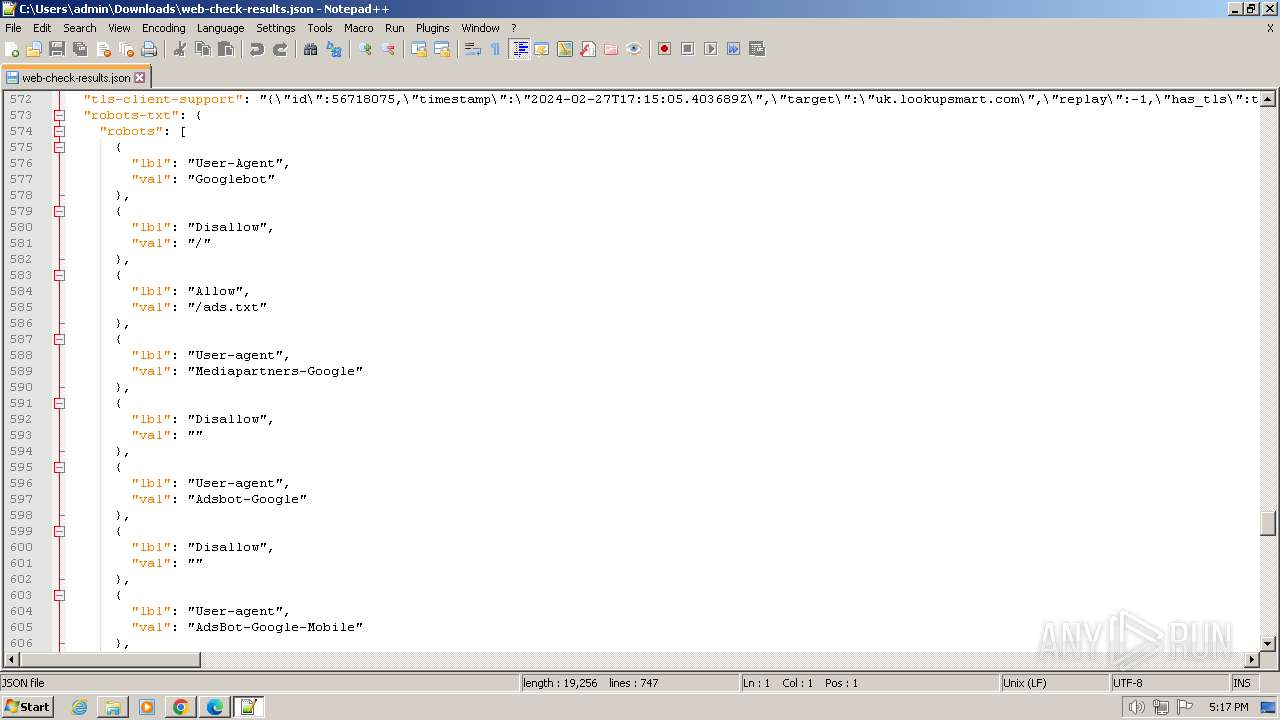
Task: Fold the Disallow object at line 579
Action: coord(60,211)
